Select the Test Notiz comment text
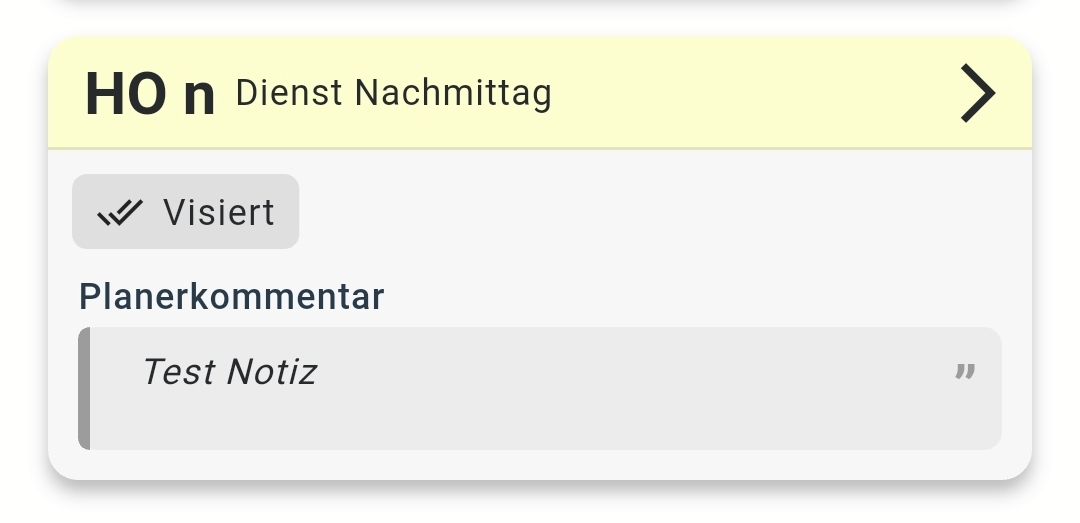Screen dimensions: 1080x523 229,372
